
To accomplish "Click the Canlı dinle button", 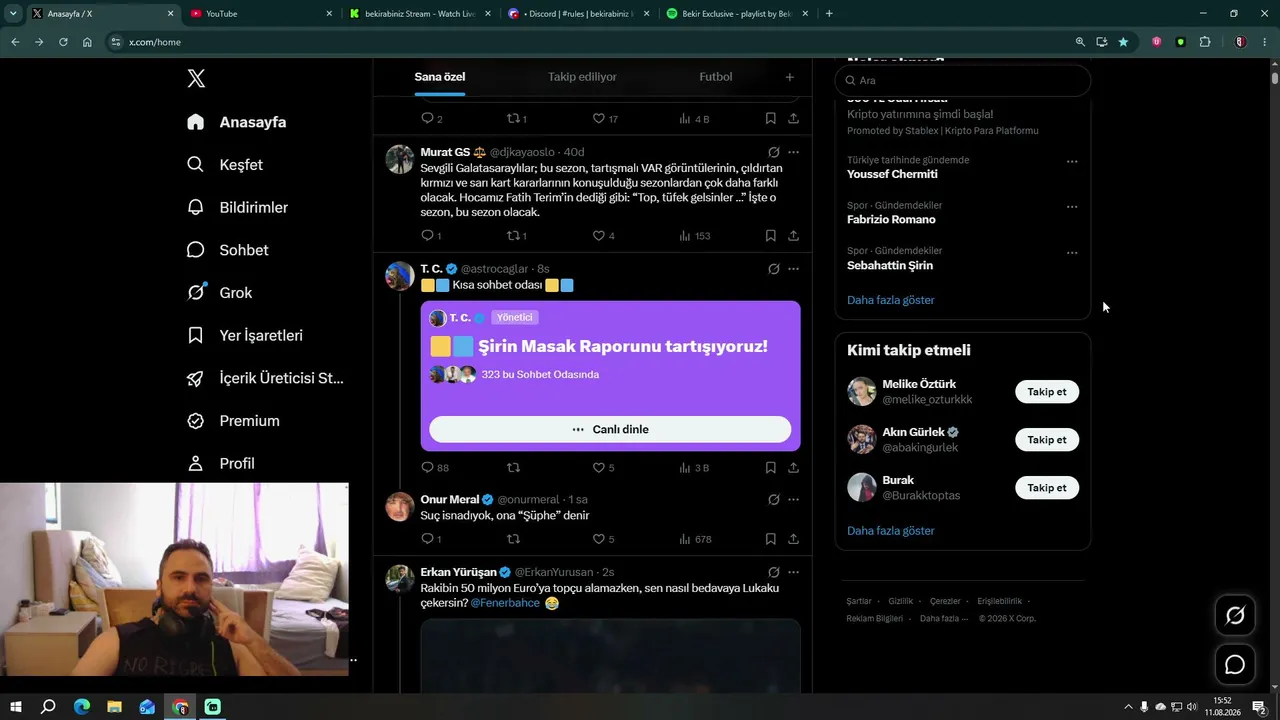I will [610, 429].
